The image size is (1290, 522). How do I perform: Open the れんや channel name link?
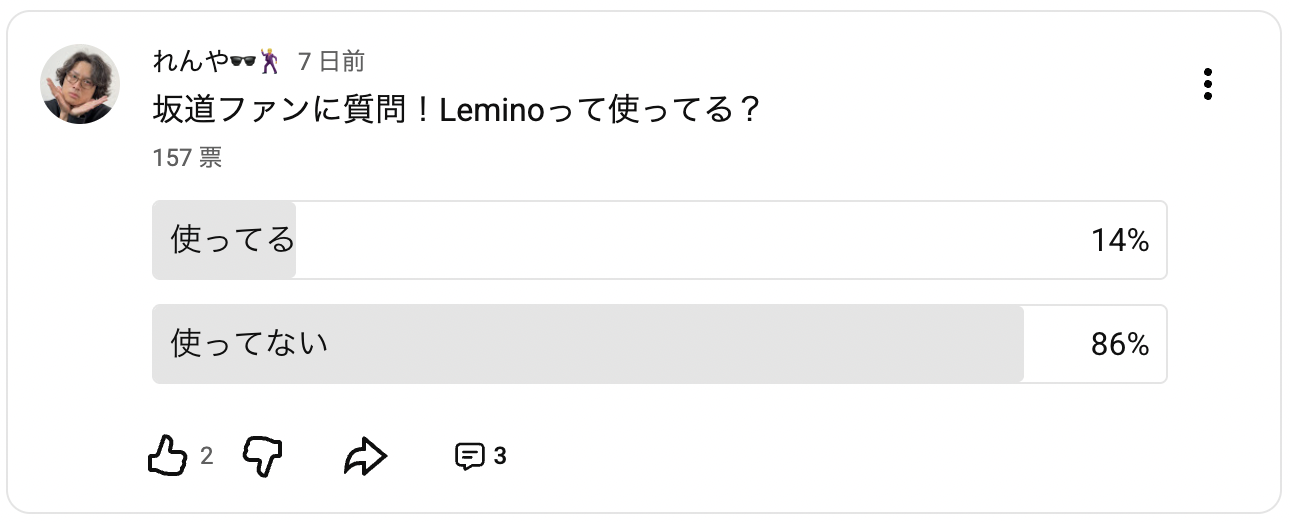click(x=190, y=62)
